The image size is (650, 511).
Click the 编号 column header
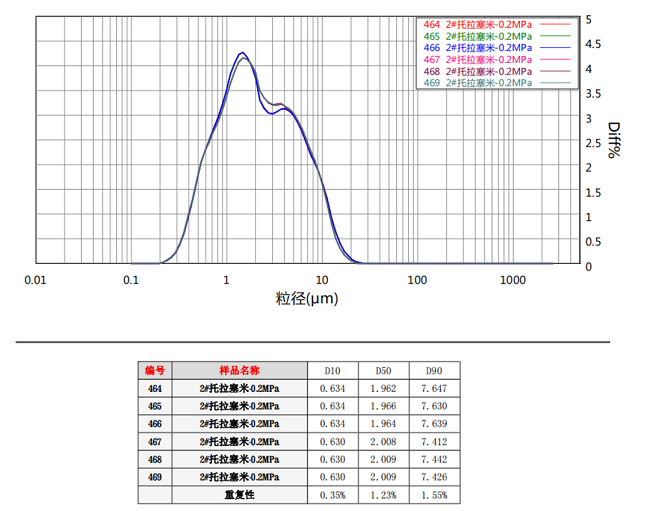point(154,369)
